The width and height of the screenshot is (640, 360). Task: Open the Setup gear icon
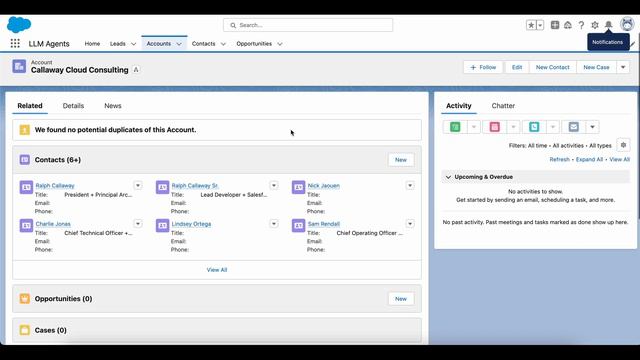595,25
